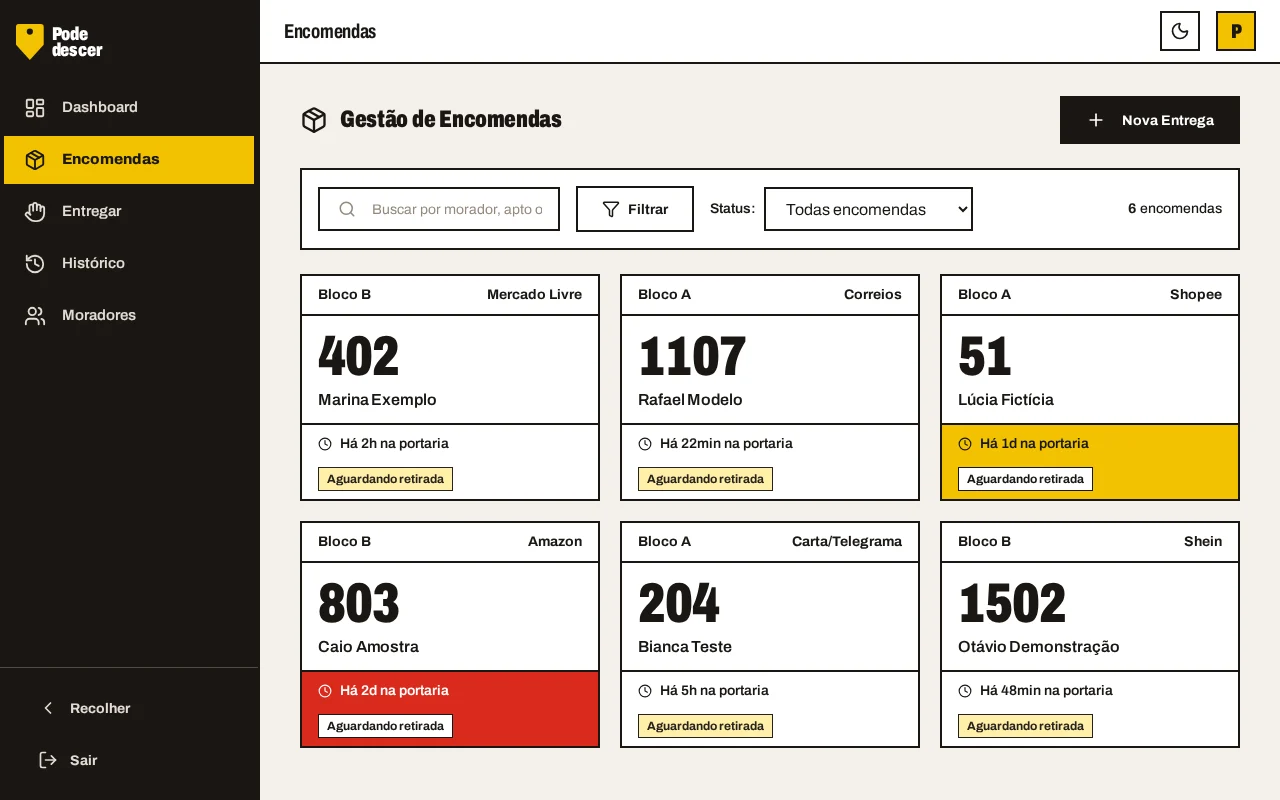Click the clock icon on apartment 1502 card
The image size is (1280, 800).
[965, 691]
